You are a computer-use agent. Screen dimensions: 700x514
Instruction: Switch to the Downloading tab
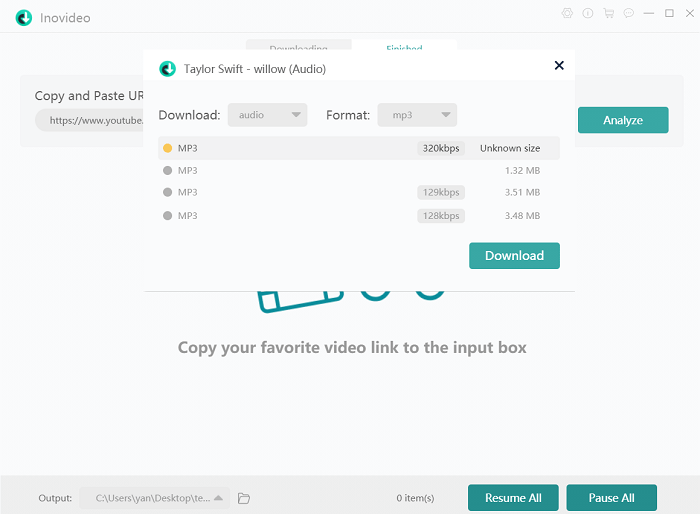coord(298,46)
